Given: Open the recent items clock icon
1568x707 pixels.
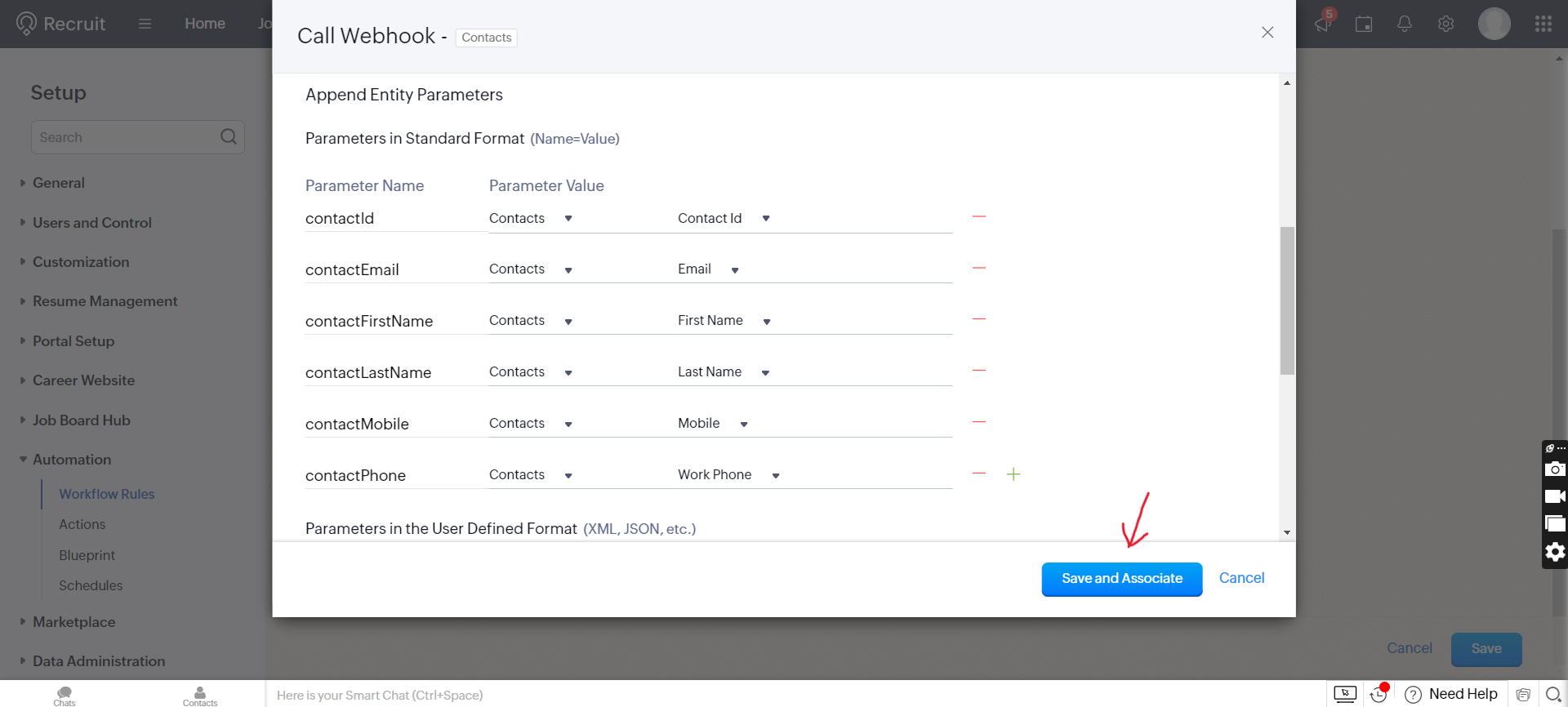Looking at the screenshot, I should coord(1379,694).
